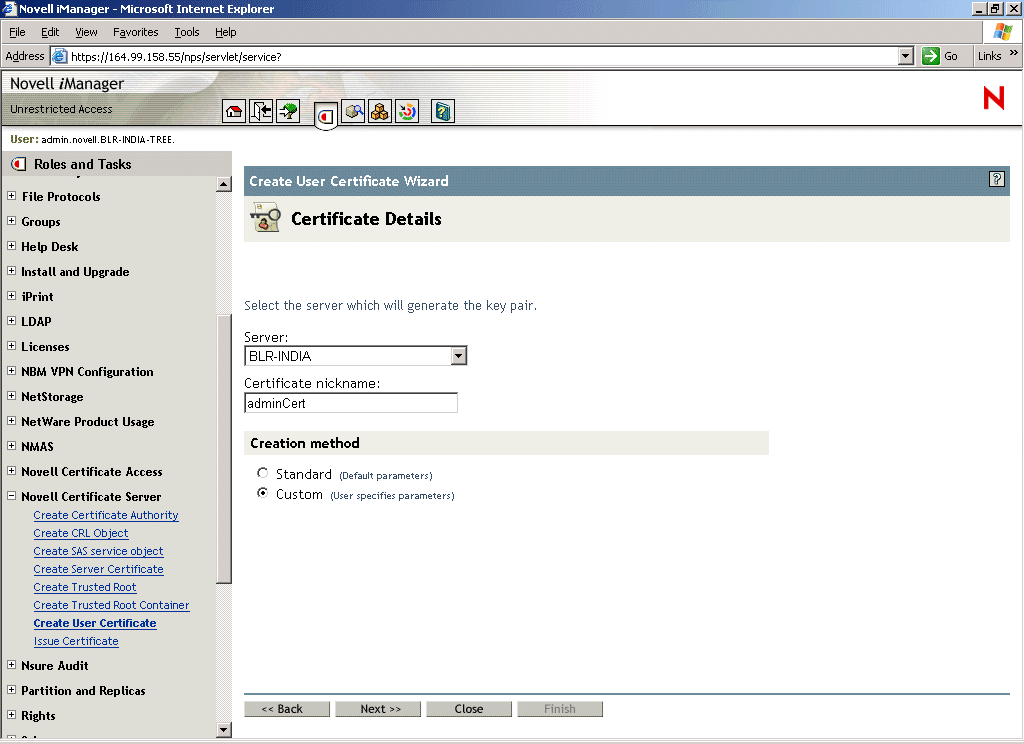This screenshot has height=744, width=1024.
Task: Open the View menu
Action: point(86,32)
